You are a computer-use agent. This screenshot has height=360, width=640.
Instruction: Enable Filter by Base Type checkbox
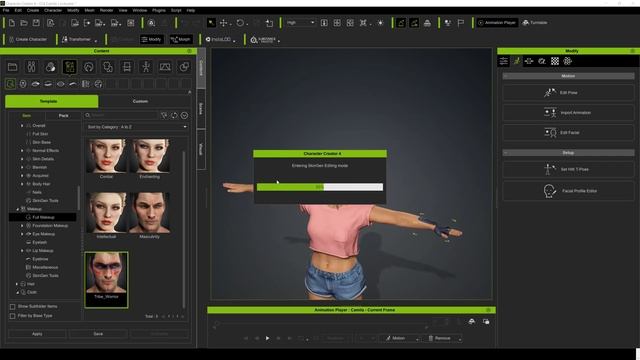(12, 316)
